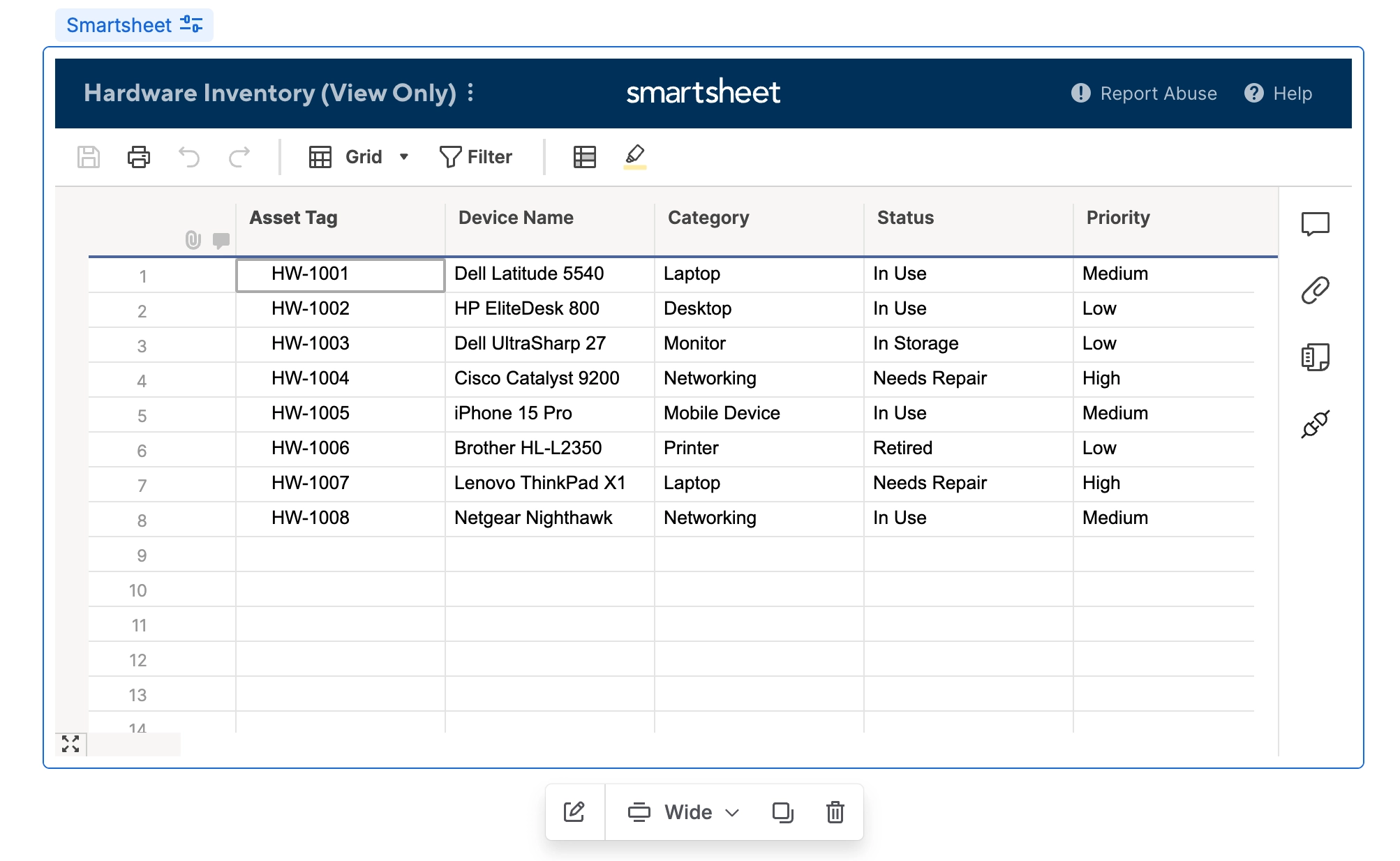
Task: Open the Filter menu
Action: point(476,157)
